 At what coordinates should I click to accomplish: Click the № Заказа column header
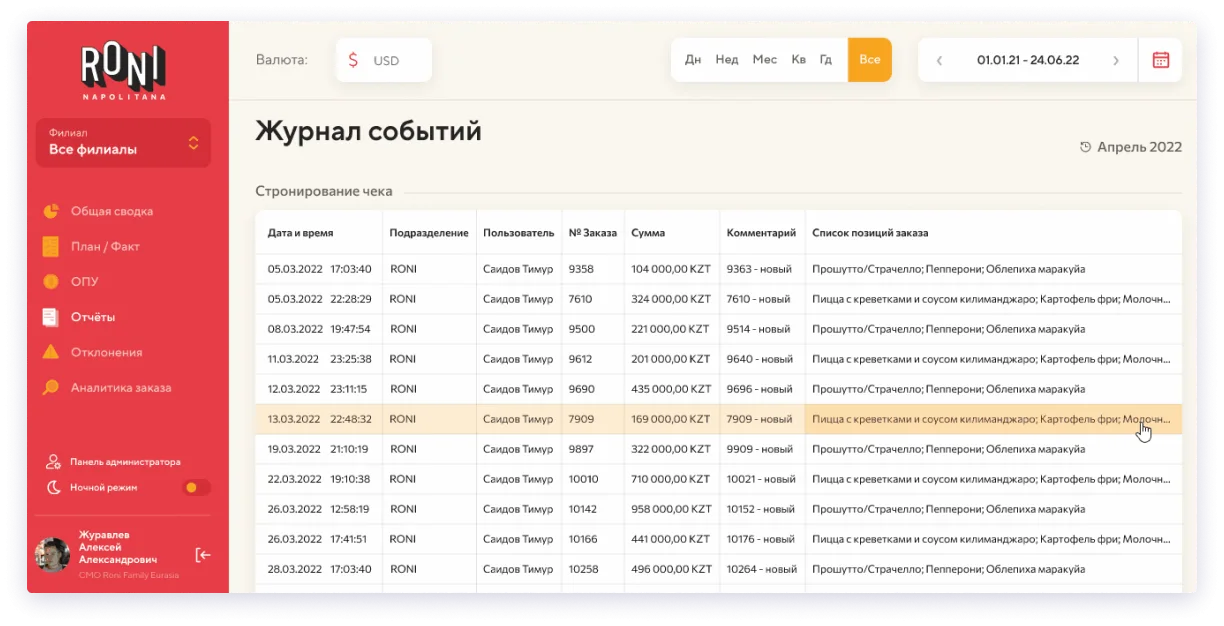pyautogui.click(x=593, y=233)
